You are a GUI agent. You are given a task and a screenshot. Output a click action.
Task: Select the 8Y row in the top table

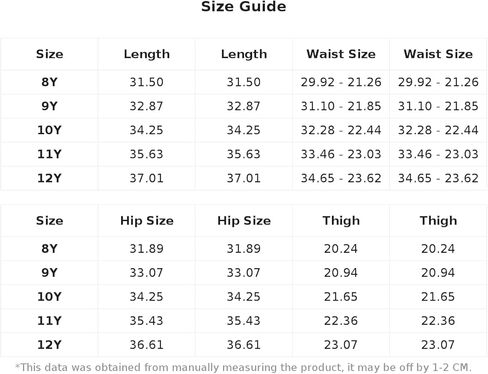coord(244,82)
